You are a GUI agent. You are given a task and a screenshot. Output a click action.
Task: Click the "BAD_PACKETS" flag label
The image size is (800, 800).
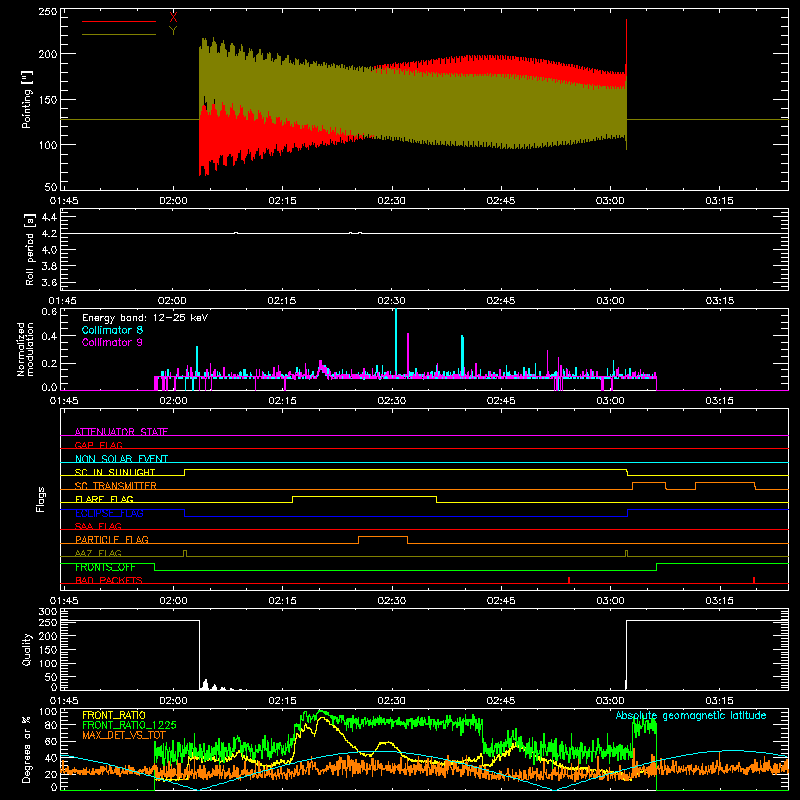click(x=109, y=580)
